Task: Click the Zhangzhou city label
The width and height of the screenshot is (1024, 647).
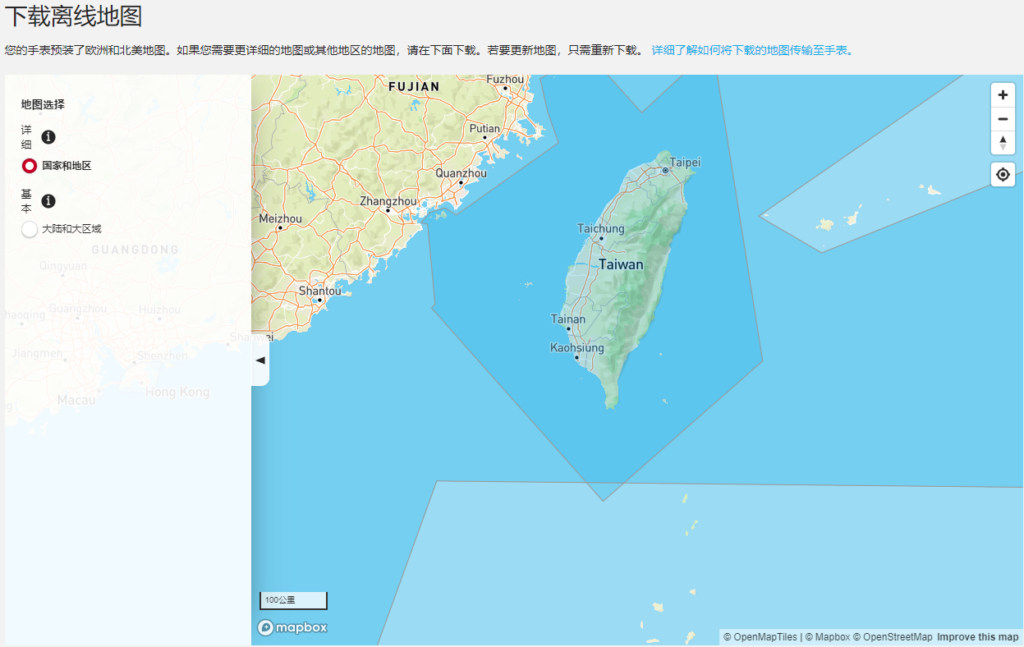Action: point(388,201)
